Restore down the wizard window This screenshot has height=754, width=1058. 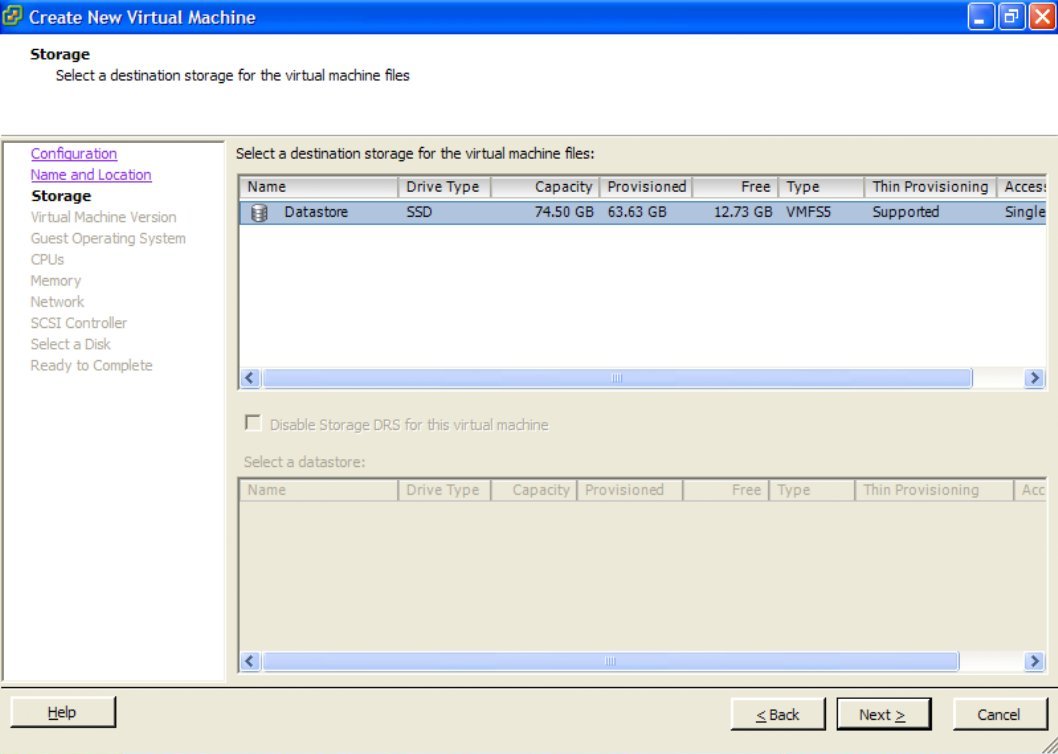point(1011,17)
